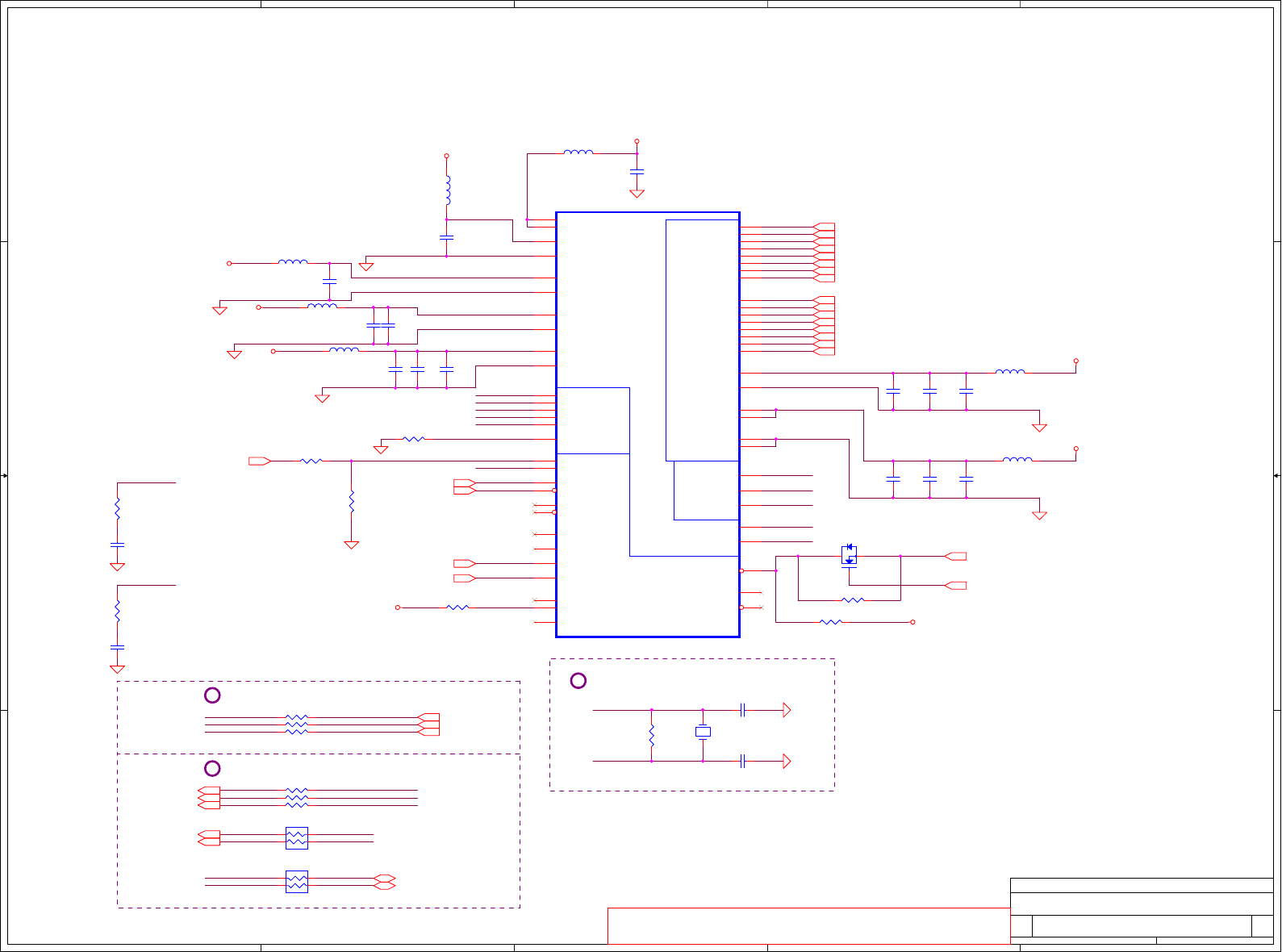Select the lower boxed resistor pack
Image resolution: width=1282 pixels, height=952 pixels.
click(x=297, y=882)
